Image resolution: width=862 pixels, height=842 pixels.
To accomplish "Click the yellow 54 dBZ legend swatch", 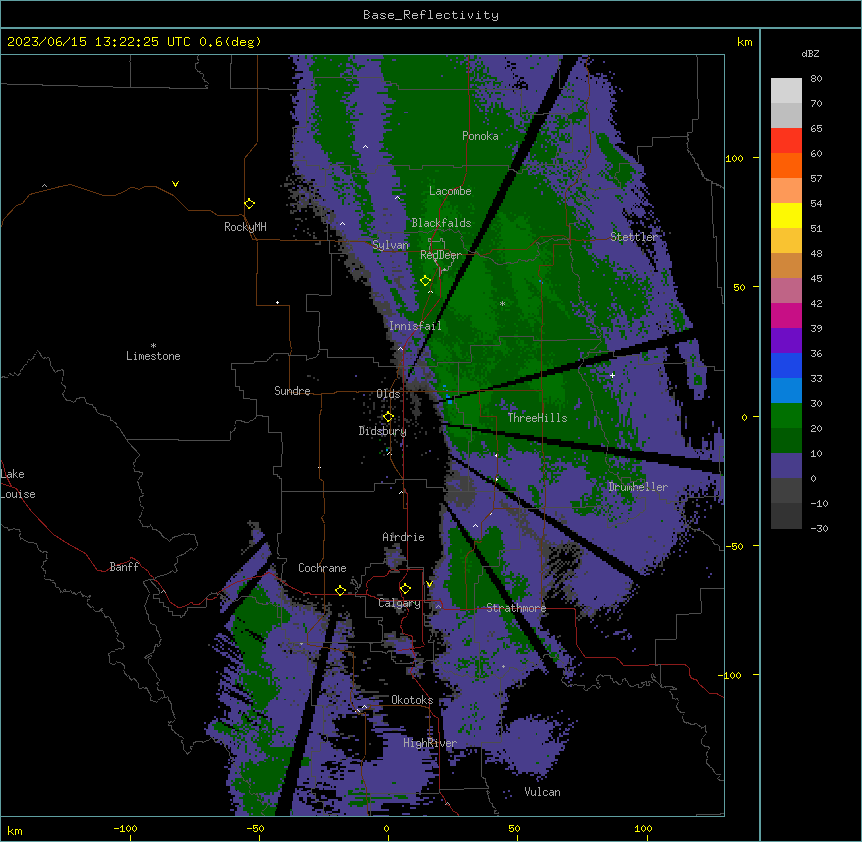I will click(x=786, y=215).
